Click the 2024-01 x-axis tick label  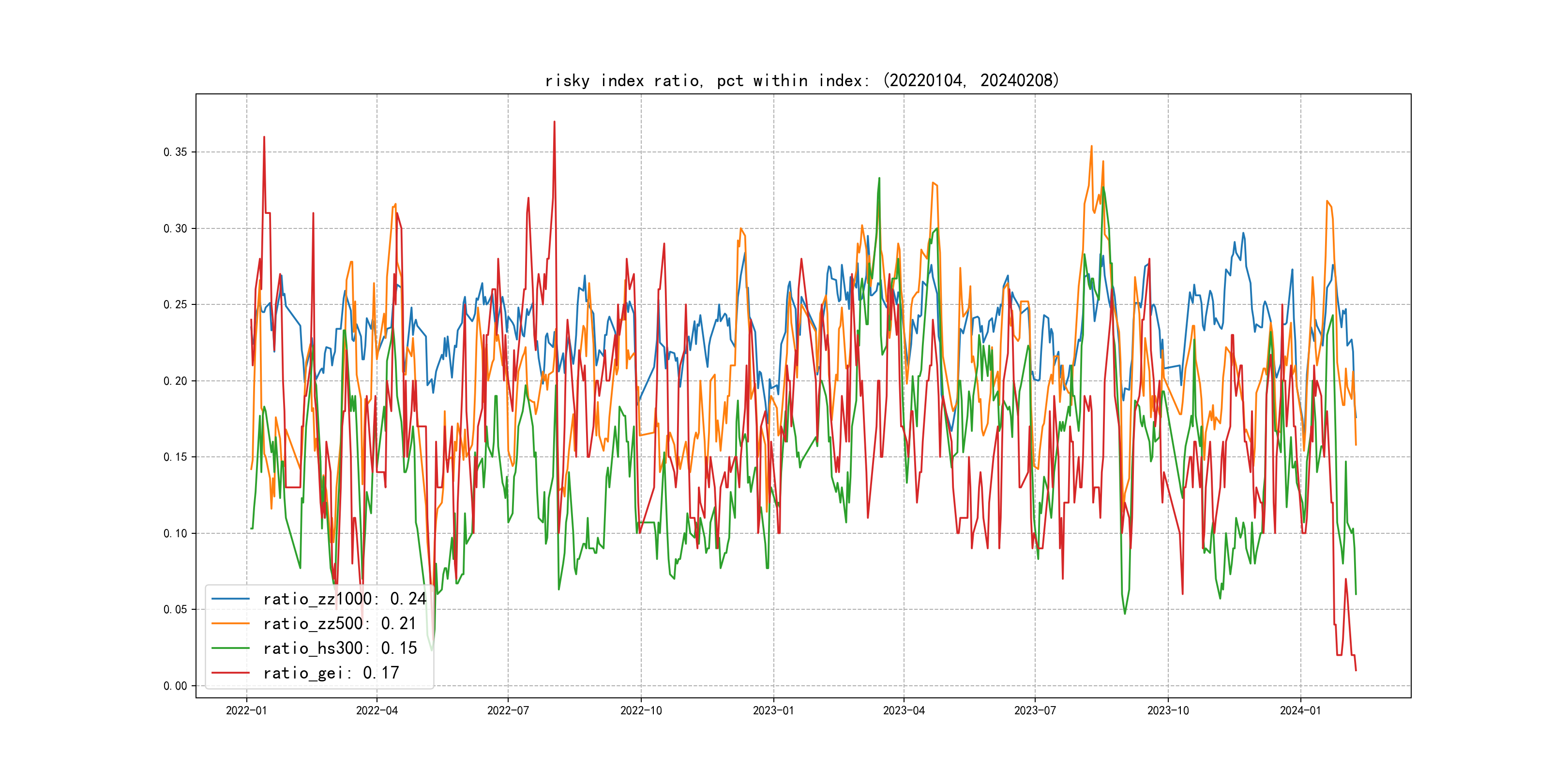pyautogui.click(x=1300, y=710)
